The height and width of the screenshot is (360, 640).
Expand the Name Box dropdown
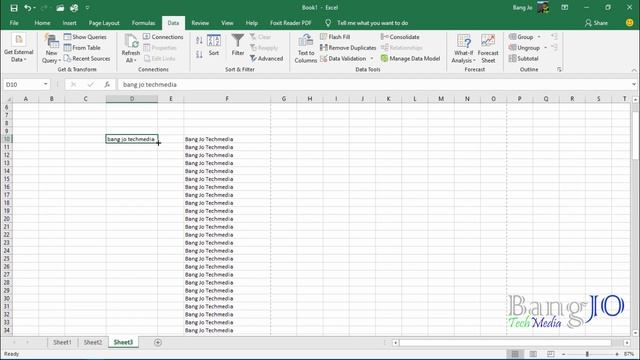tap(45, 84)
